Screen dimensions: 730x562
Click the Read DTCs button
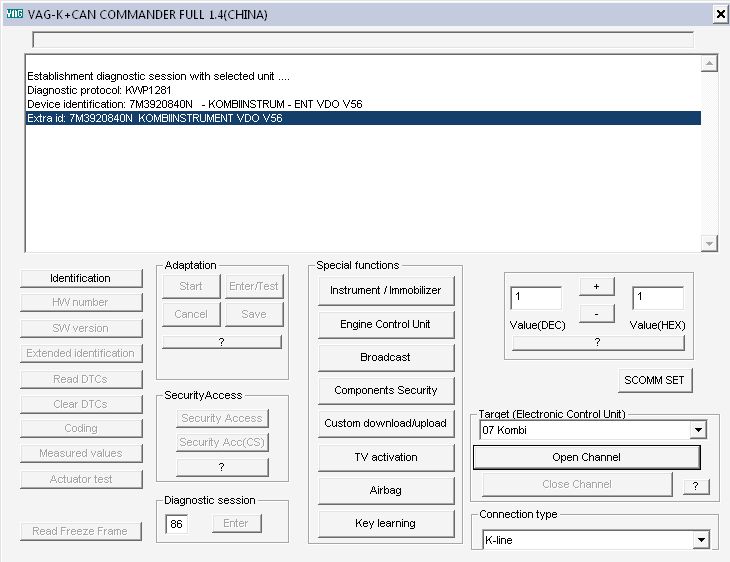81,379
